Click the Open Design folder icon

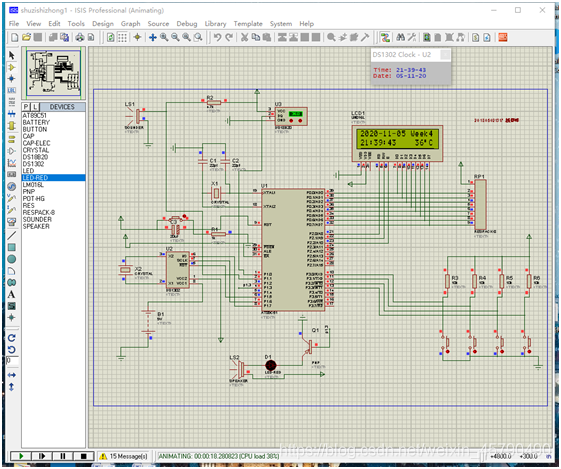tap(26, 37)
